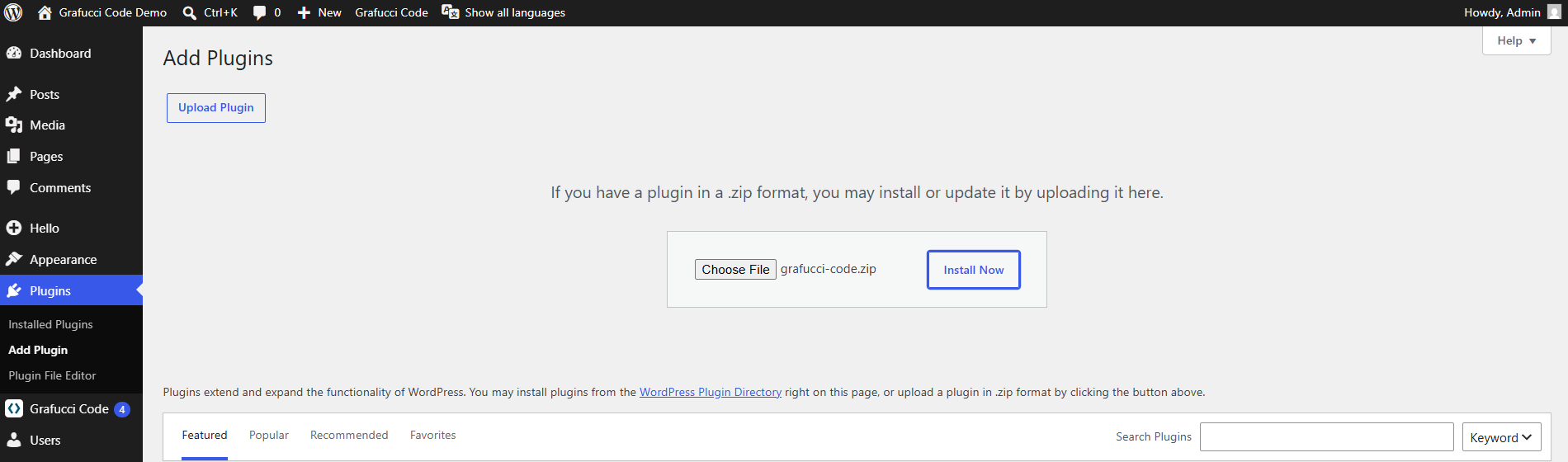Click Show all languages in admin bar

click(515, 12)
